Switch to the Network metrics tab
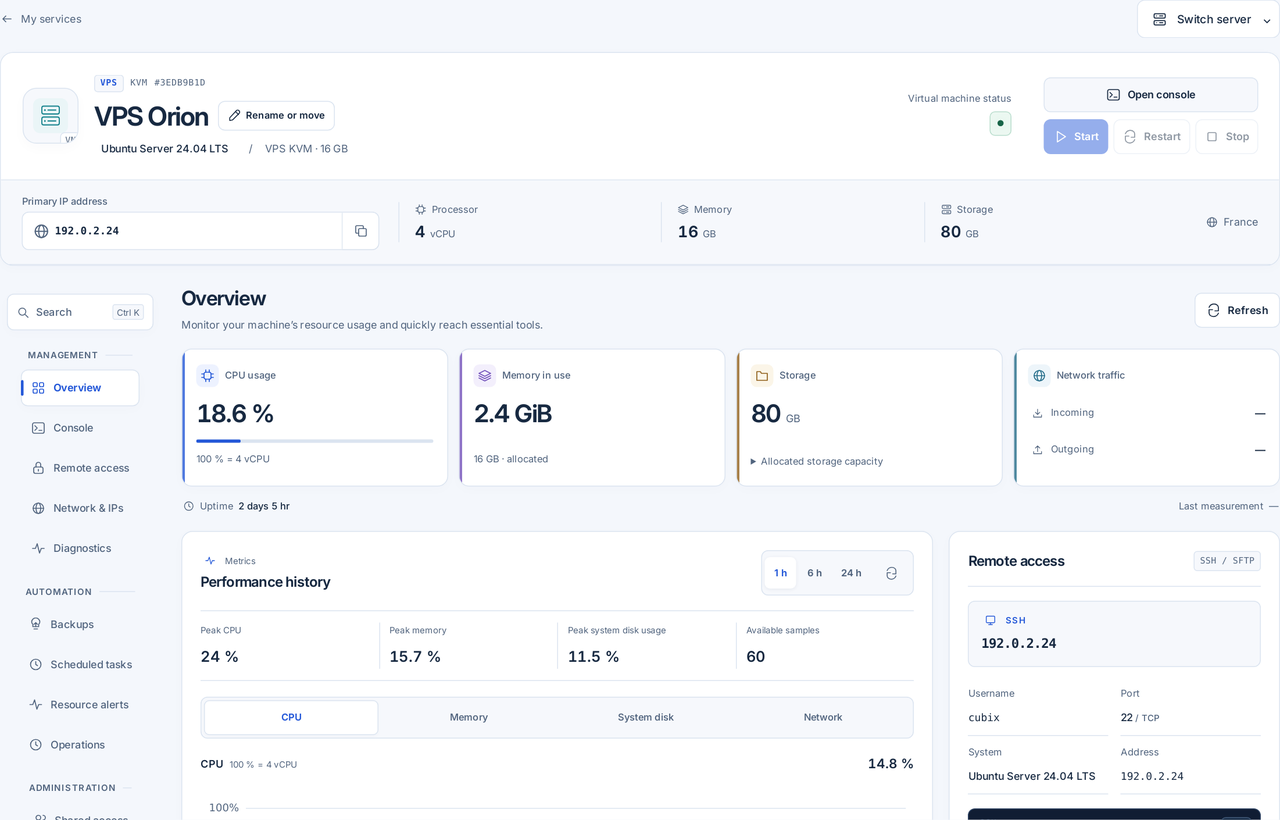This screenshot has height=820, width=1280. pos(823,718)
